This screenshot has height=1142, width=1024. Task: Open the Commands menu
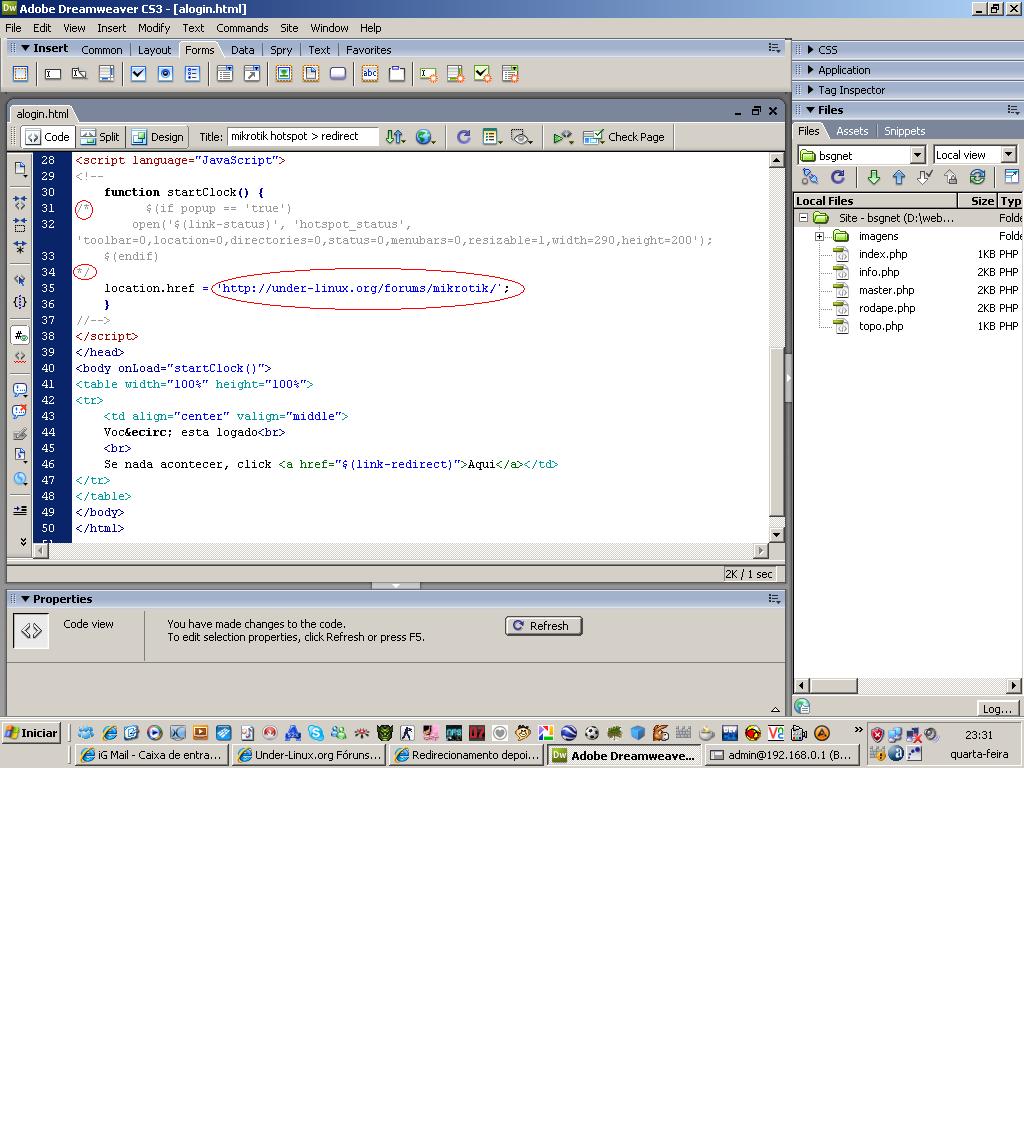(x=242, y=28)
